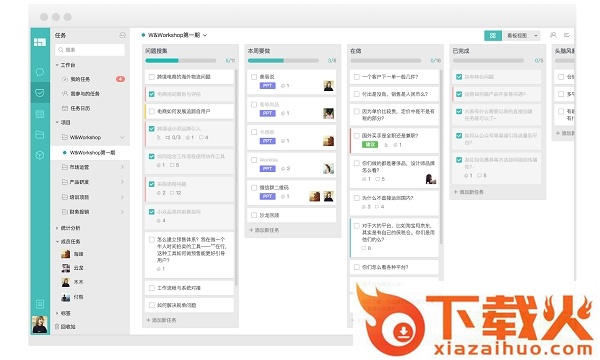
Task: Click the members icon in top-right toolbar
Action: (x=553, y=35)
